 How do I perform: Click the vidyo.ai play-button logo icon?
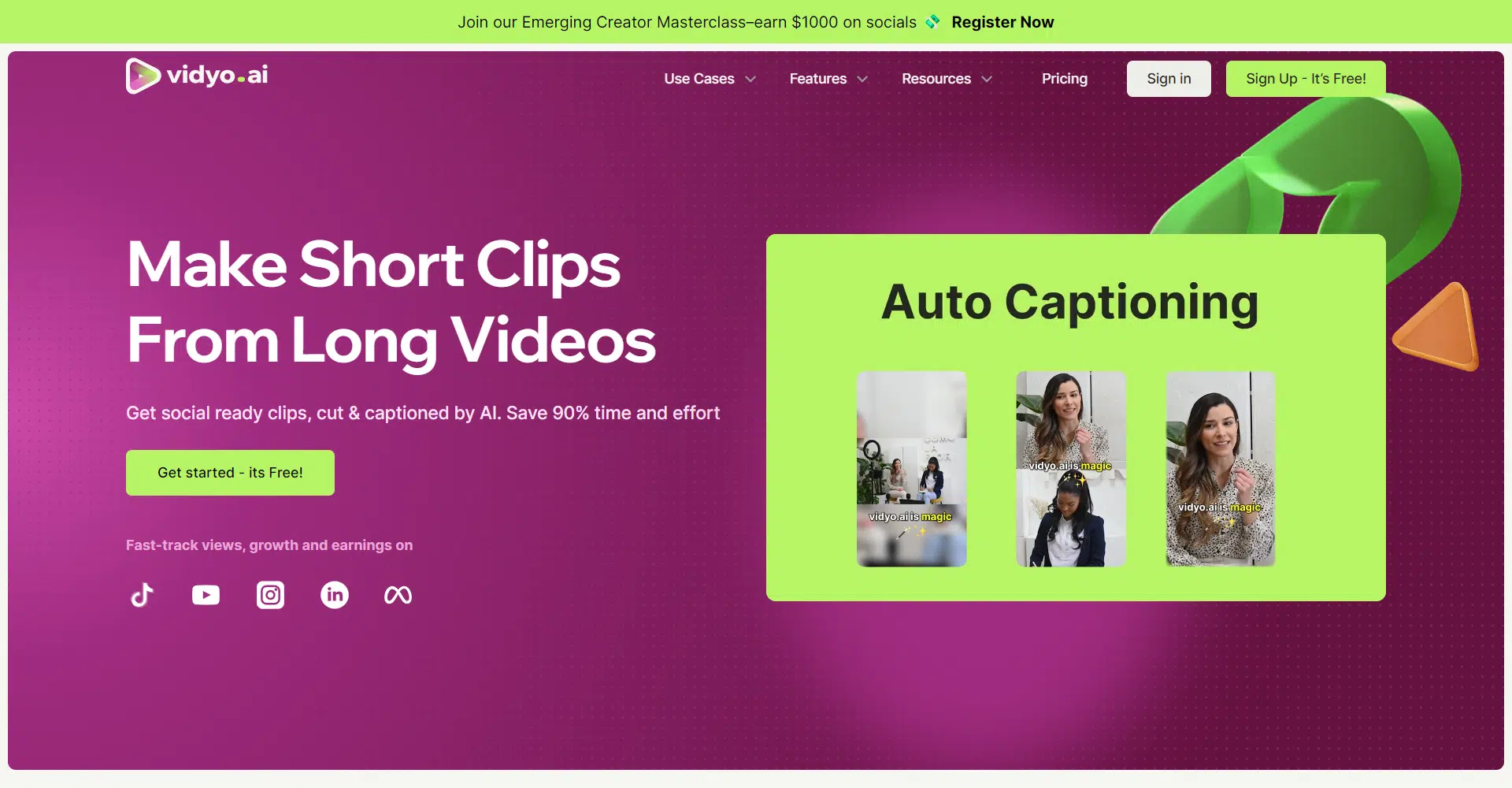[143, 76]
